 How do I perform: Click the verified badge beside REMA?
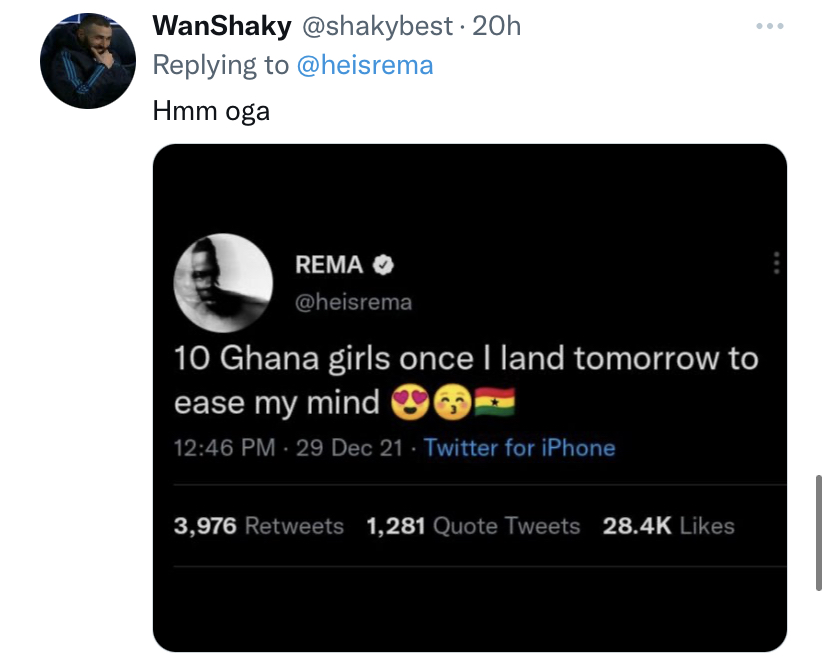pos(384,265)
